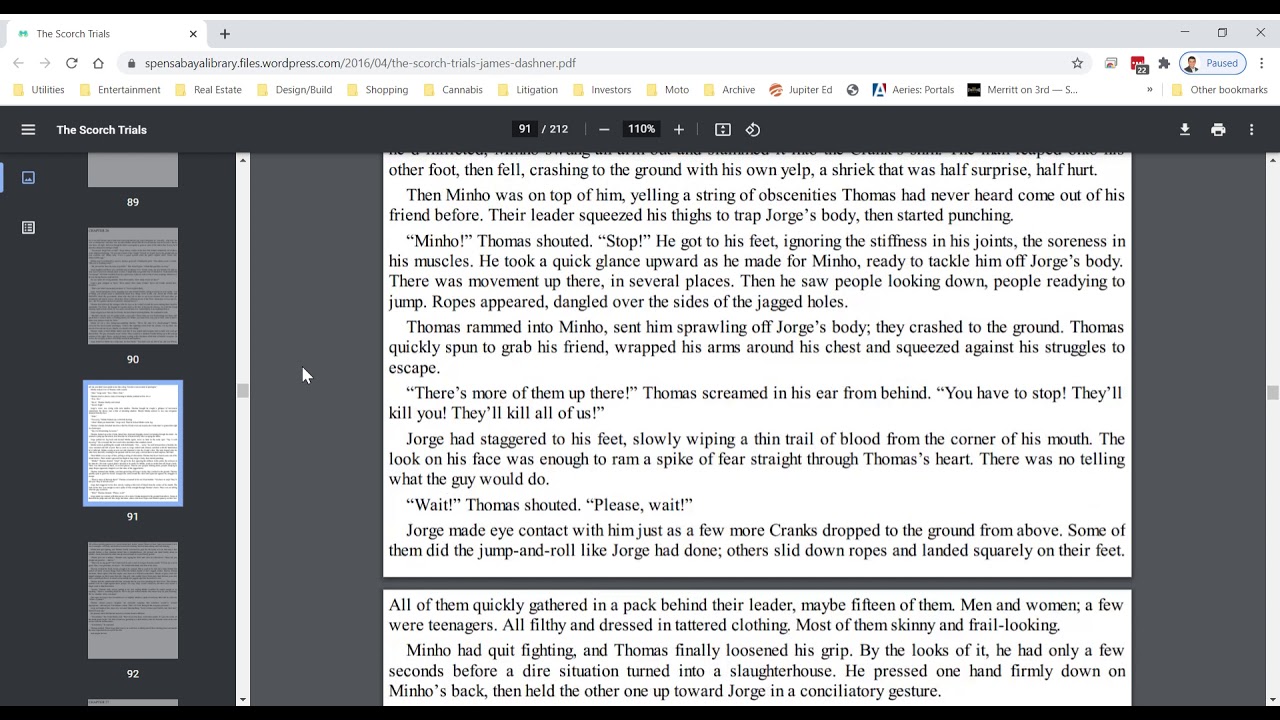1280x720 pixels.
Task: Click the document scrollbar thumb
Action: pyautogui.click(x=1272, y=392)
